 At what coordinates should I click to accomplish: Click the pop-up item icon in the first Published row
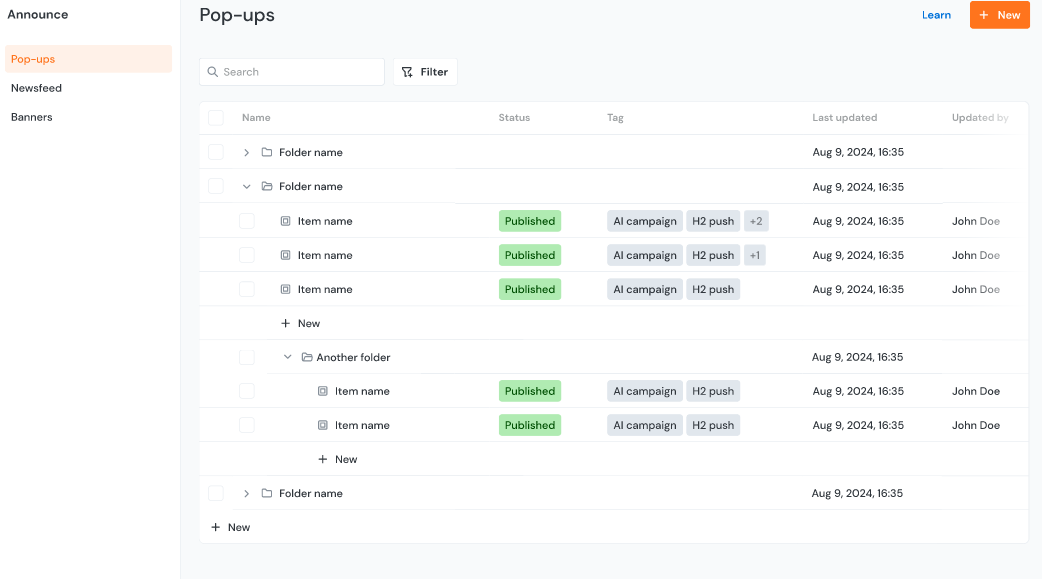coord(286,221)
